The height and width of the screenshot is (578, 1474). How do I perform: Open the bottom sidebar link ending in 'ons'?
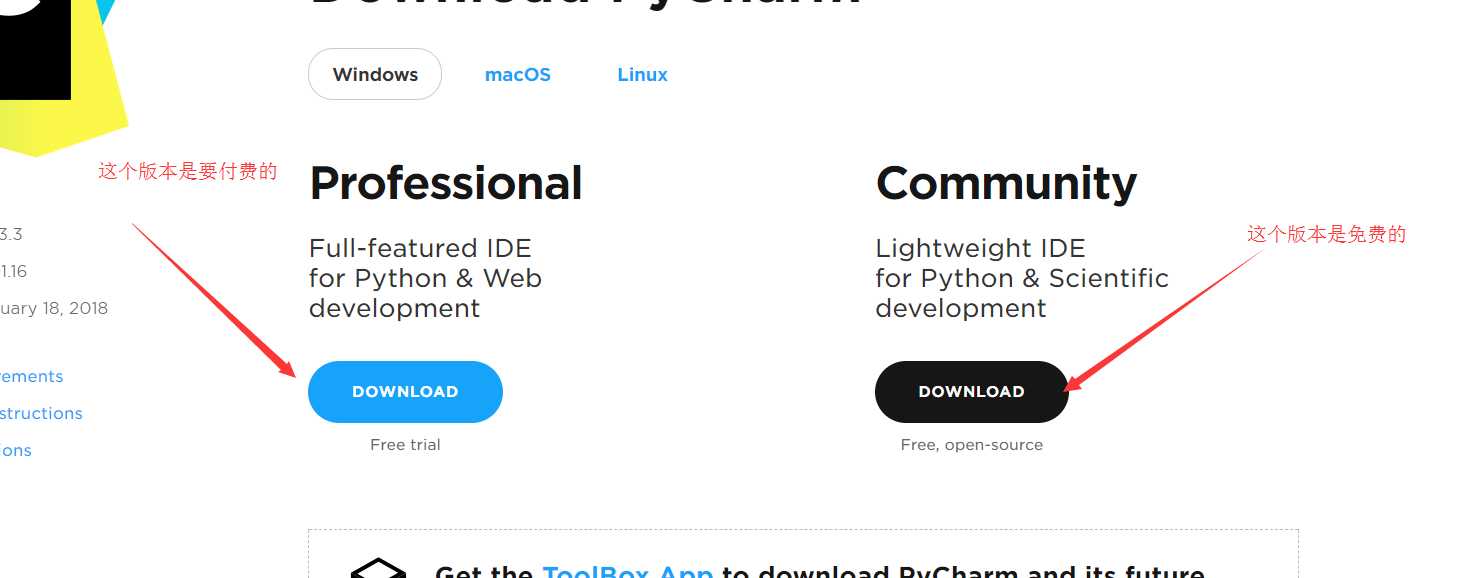pyautogui.click(x=16, y=450)
